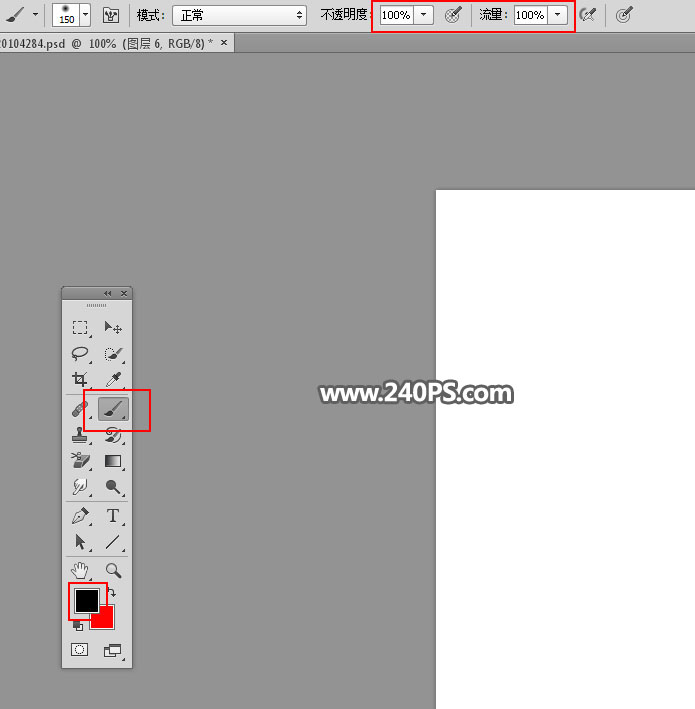Screen dimensions: 695x709
Task: Open the blend mode dropdown (正常)
Action: [x=239, y=16]
